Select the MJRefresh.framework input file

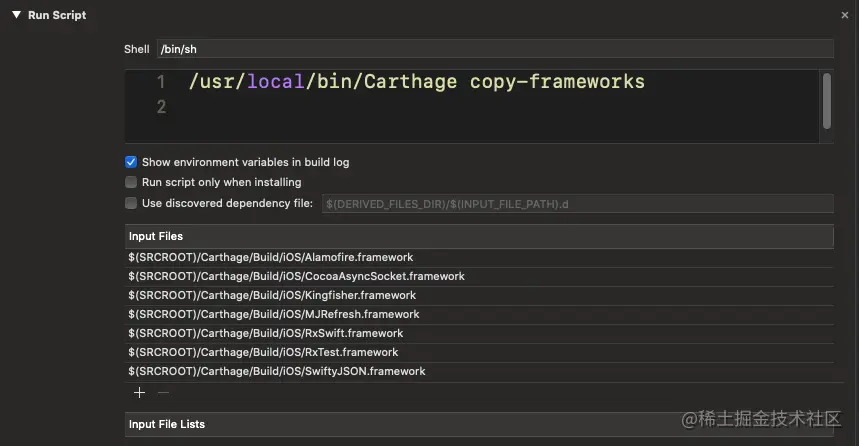[479, 315]
